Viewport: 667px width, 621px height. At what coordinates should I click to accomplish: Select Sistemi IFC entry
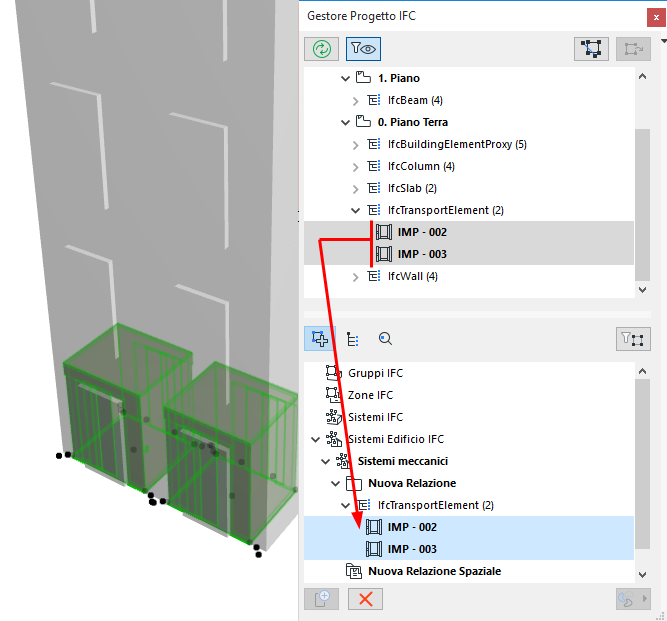pos(375,417)
